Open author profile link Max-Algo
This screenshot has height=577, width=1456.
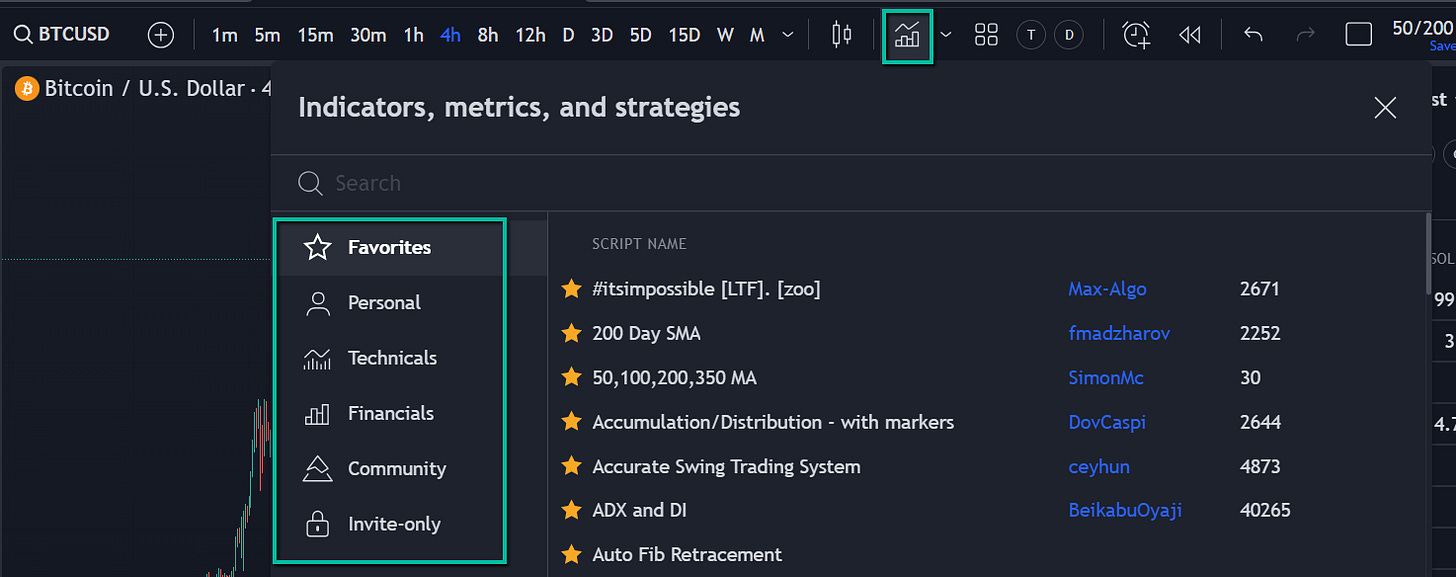tap(1107, 289)
